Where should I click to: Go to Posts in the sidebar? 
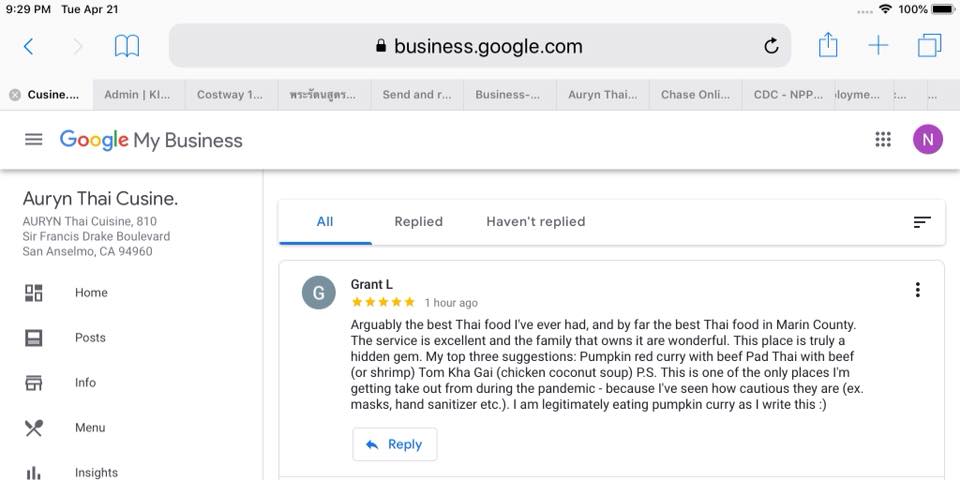point(90,338)
